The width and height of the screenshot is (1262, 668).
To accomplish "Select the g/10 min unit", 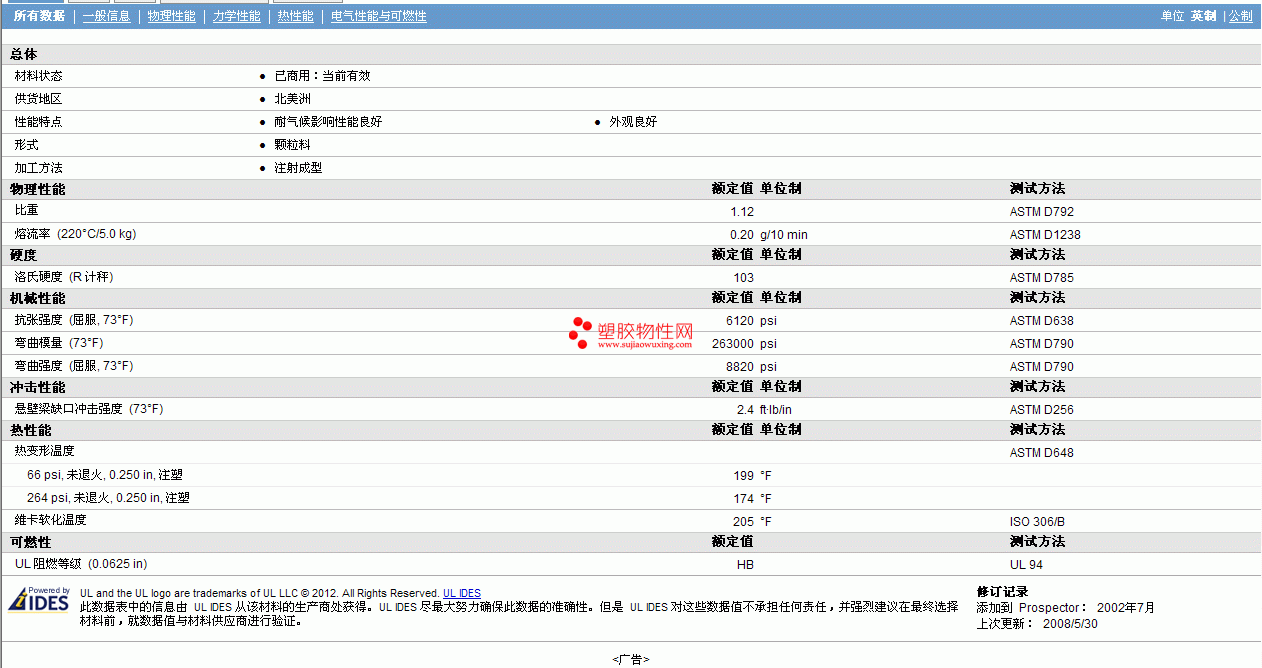I will (784, 235).
